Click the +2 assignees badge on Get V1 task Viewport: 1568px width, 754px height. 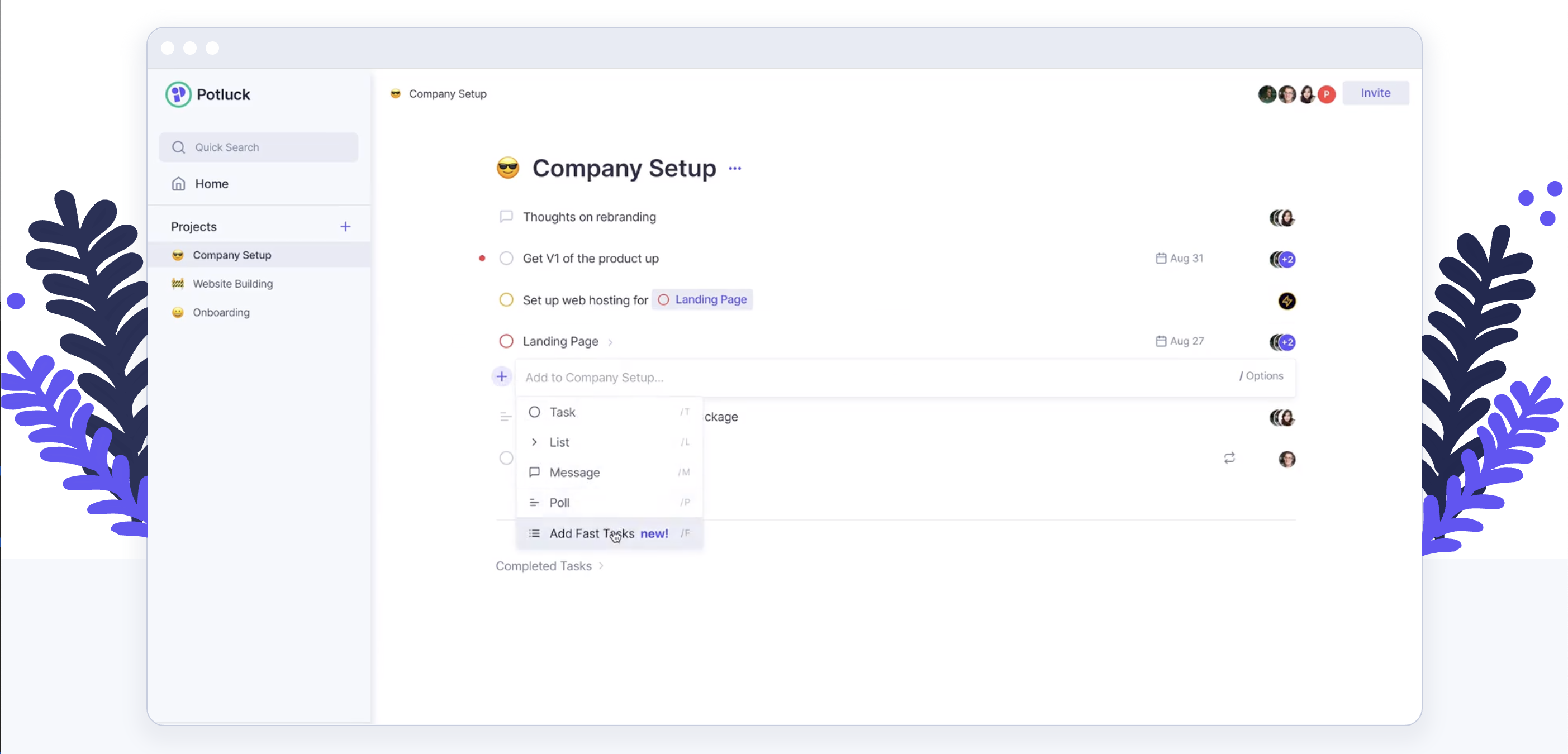(1287, 259)
